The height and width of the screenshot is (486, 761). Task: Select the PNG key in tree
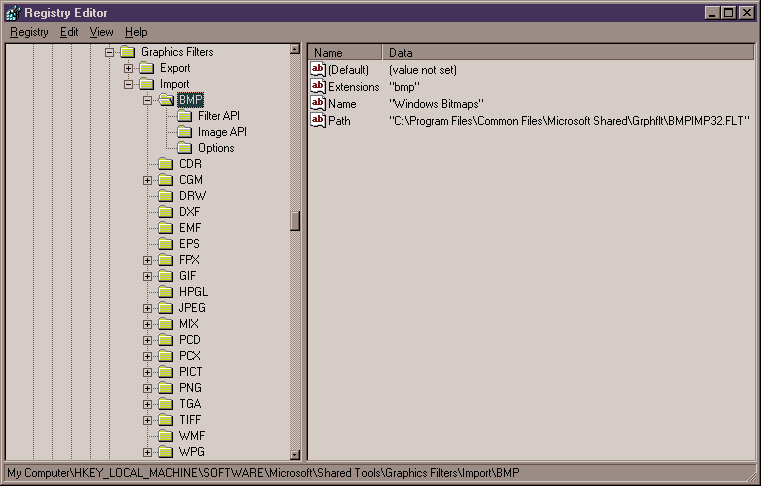coord(190,388)
